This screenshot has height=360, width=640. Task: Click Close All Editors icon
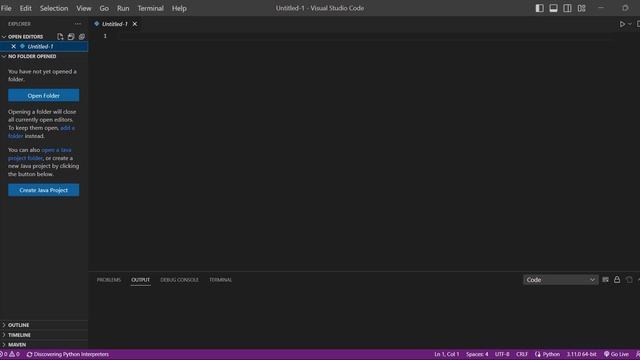coord(82,37)
